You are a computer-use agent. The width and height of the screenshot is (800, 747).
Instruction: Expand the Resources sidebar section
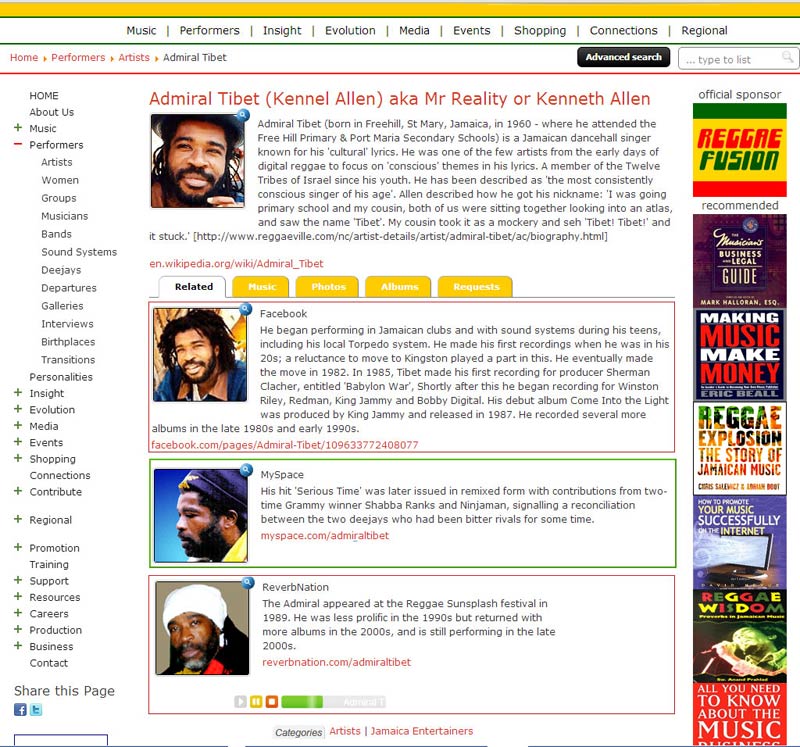[18, 596]
